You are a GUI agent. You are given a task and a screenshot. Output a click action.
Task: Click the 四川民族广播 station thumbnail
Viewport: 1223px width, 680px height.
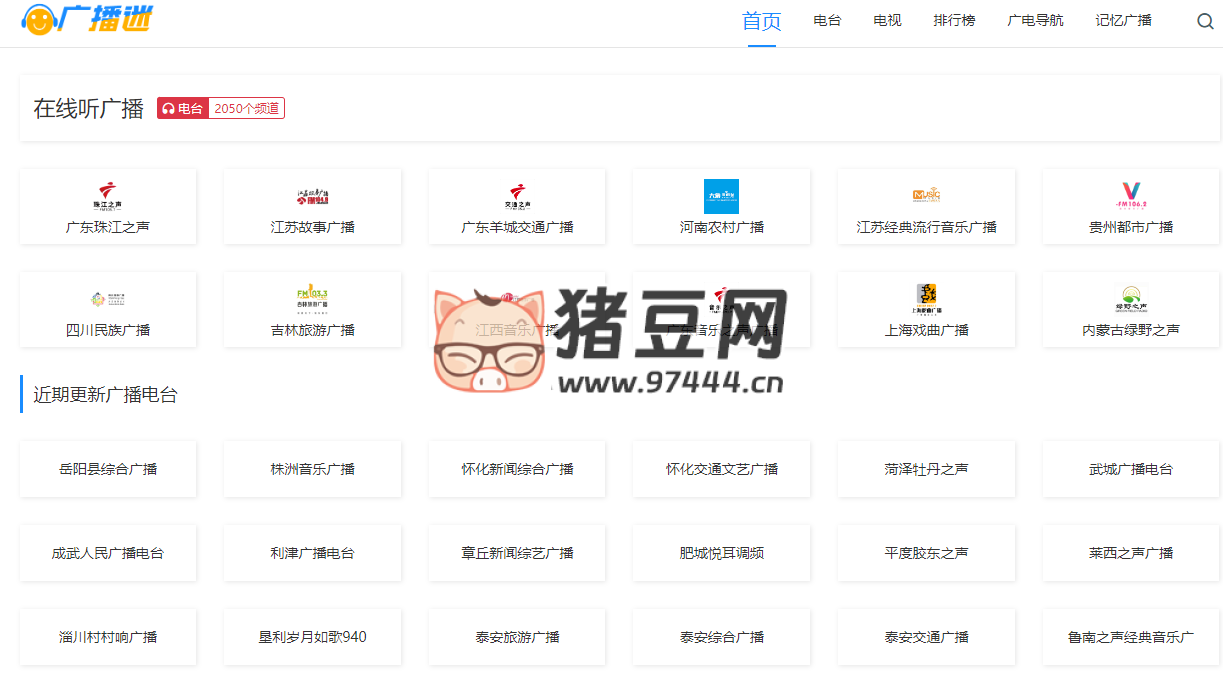[x=108, y=298]
